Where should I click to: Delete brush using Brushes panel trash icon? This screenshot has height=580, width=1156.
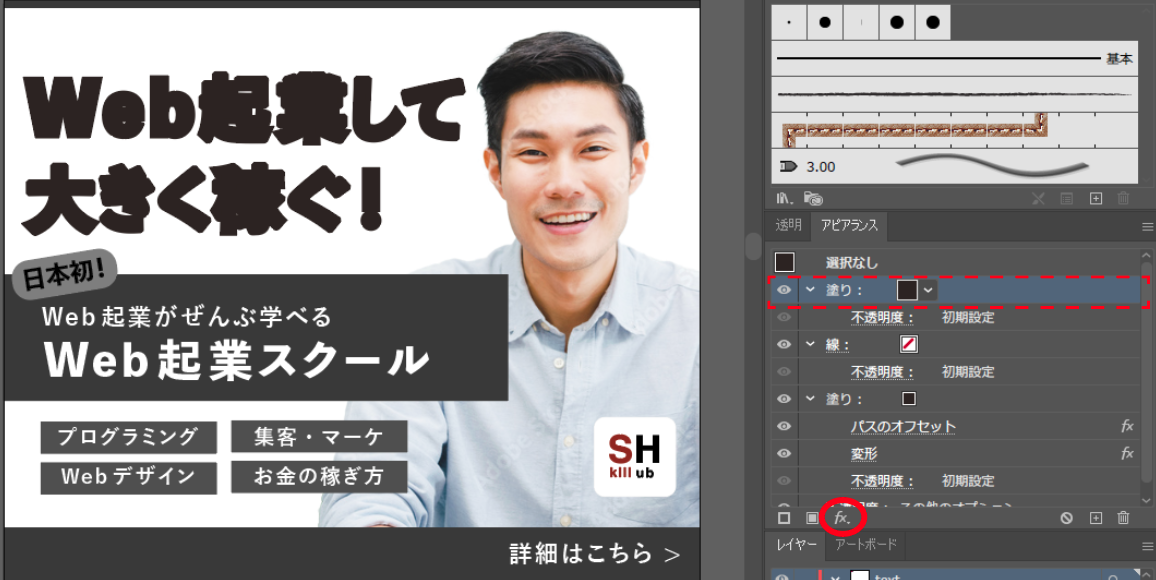(1124, 198)
